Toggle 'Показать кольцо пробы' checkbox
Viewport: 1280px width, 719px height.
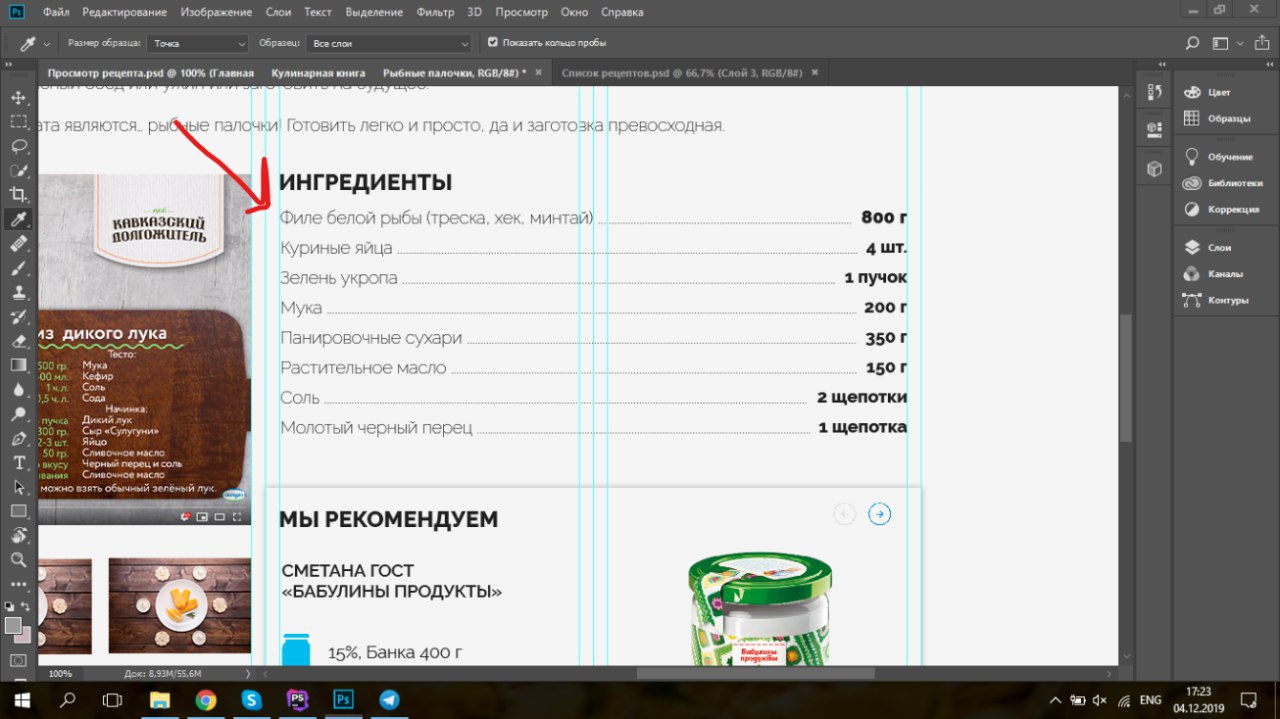[492, 43]
